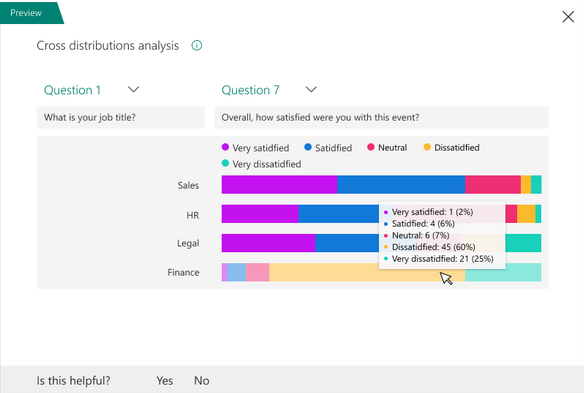The height and width of the screenshot is (393, 584).
Task: Click the teal segment of the Legal bar
Action: pos(523,243)
